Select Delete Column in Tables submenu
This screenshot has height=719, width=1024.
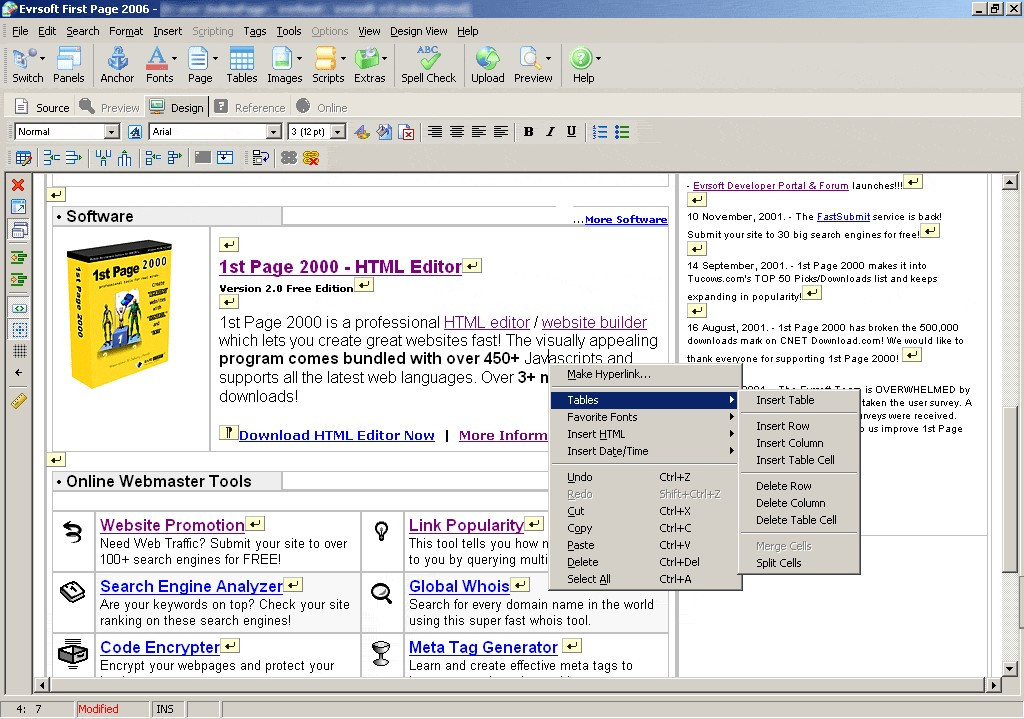[x=799, y=503]
